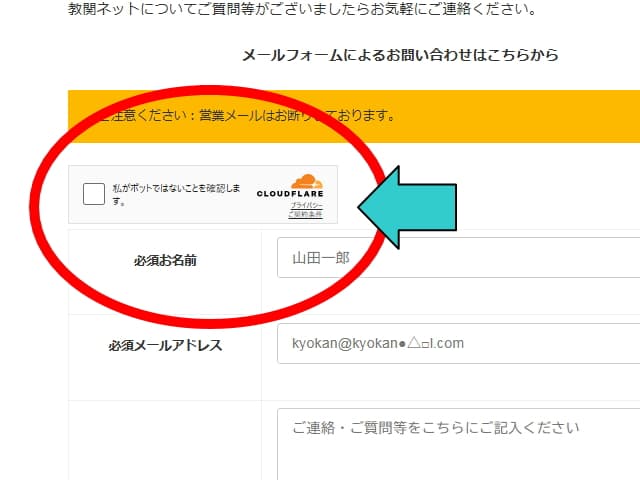Check the "私がボットではない" verification checkbox

coord(93,194)
